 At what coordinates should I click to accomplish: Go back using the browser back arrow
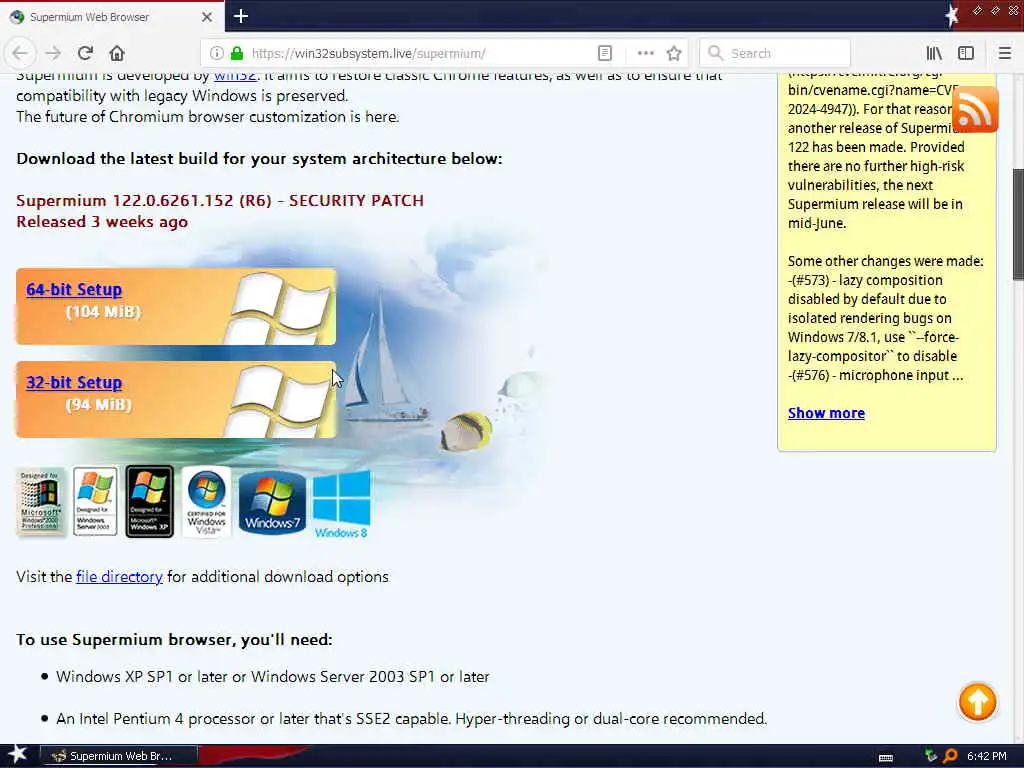20,53
